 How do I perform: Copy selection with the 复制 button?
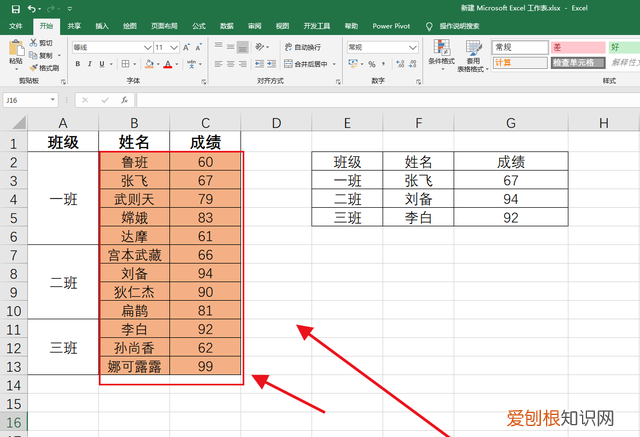[41, 55]
